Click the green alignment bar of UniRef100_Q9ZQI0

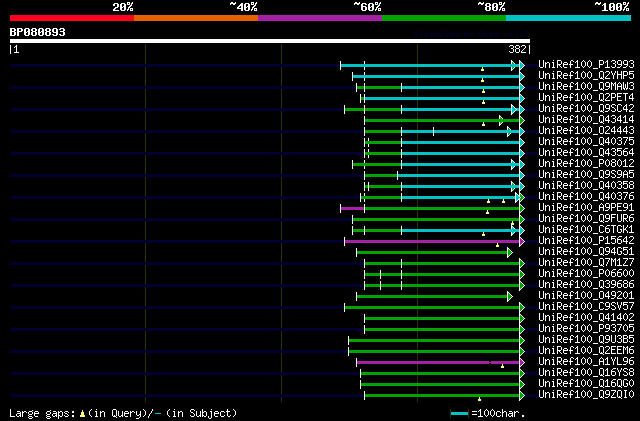click(444, 395)
